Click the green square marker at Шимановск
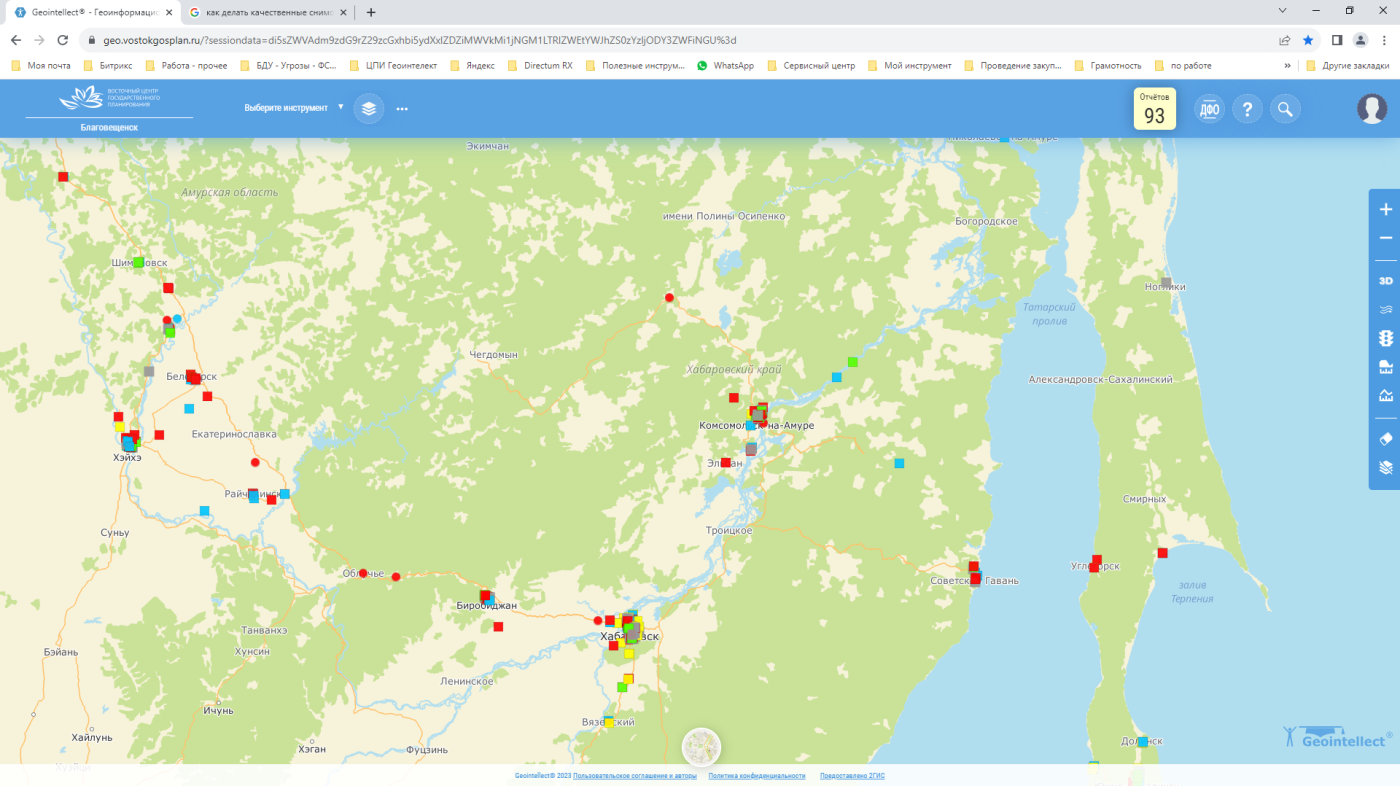The height and width of the screenshot is (786, 1400). (x=139, y=262)
